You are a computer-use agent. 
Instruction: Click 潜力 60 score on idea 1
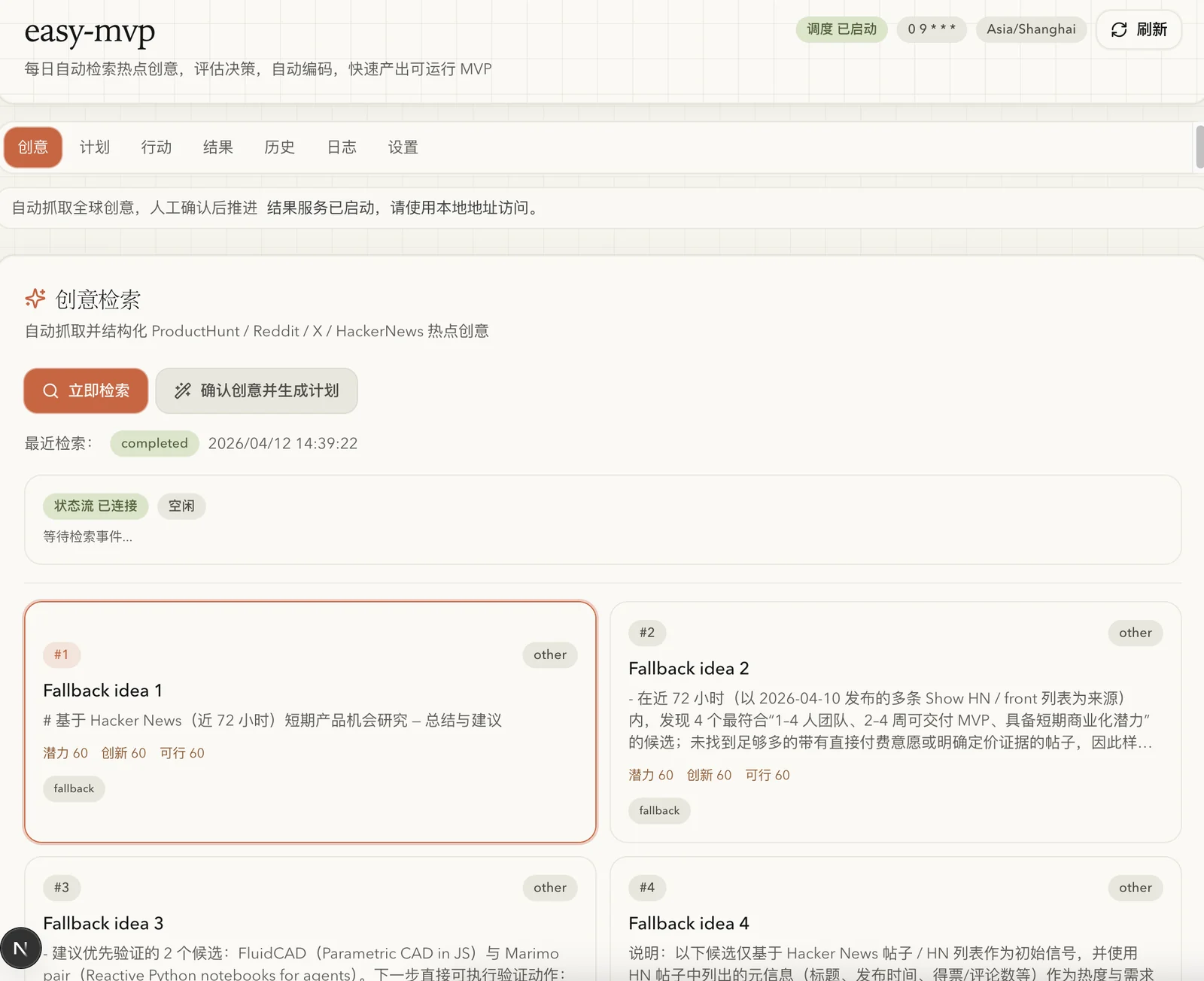coord(65,753)
